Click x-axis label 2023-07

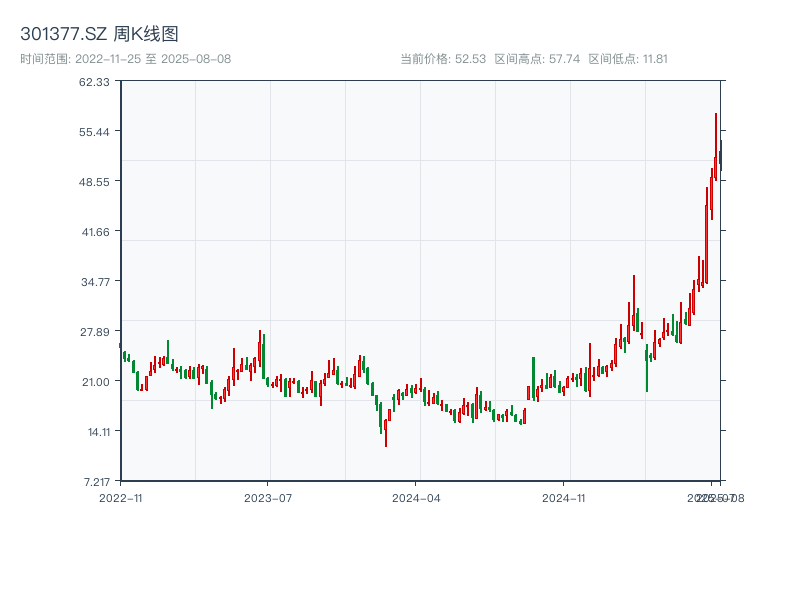268,498
